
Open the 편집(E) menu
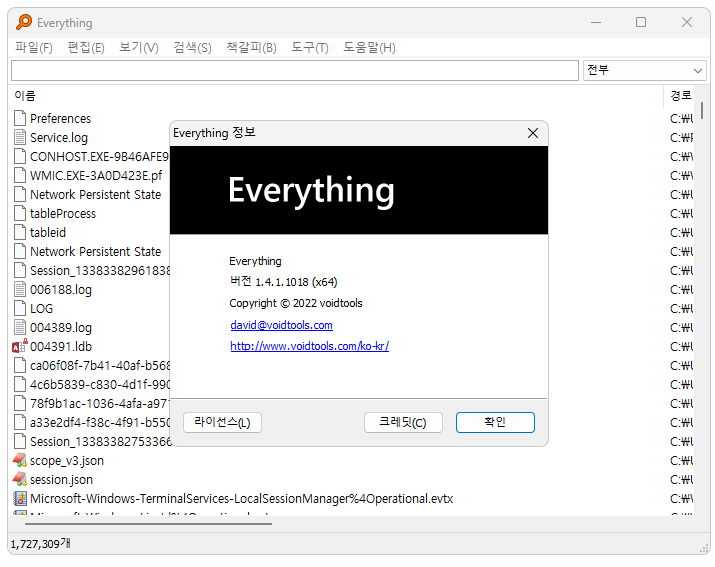(x=86, y=47)
